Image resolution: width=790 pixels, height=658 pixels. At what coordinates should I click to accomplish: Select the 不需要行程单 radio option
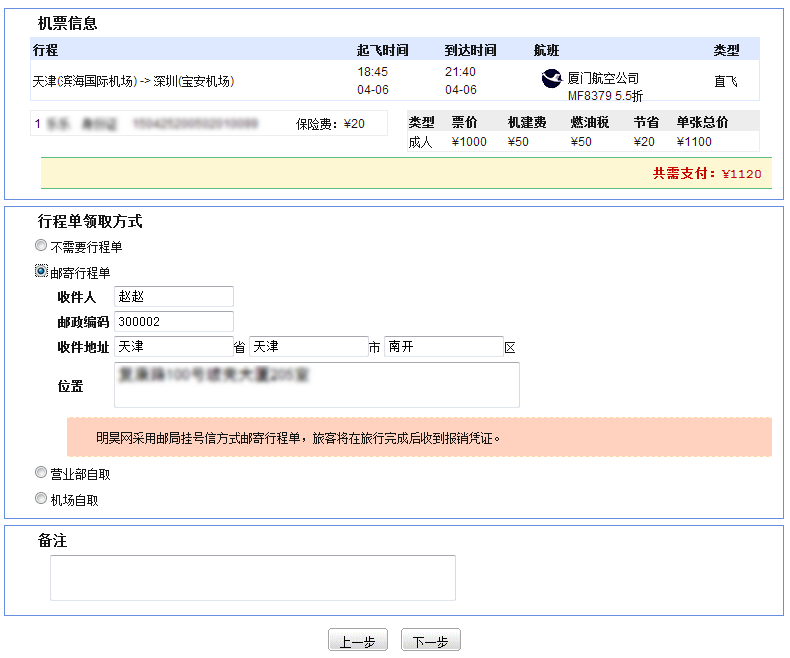41,245
